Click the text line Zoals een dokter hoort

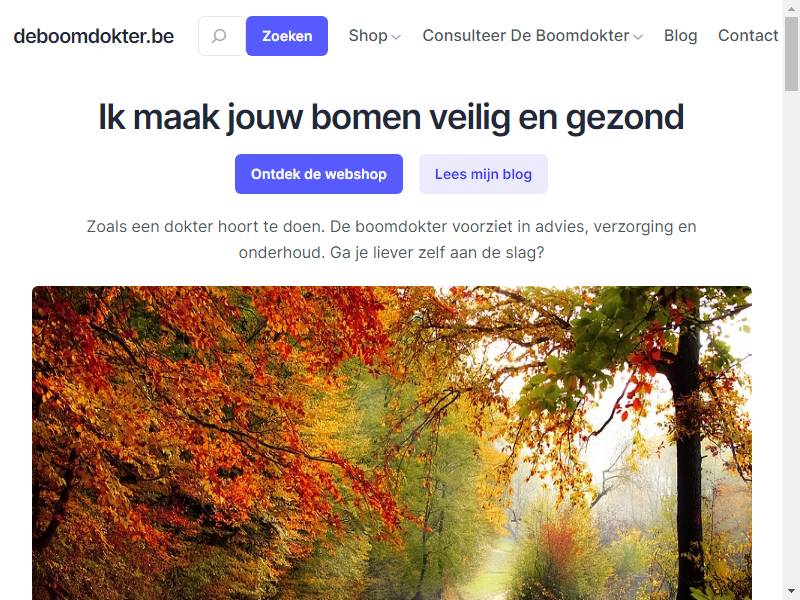click(392, 226)
